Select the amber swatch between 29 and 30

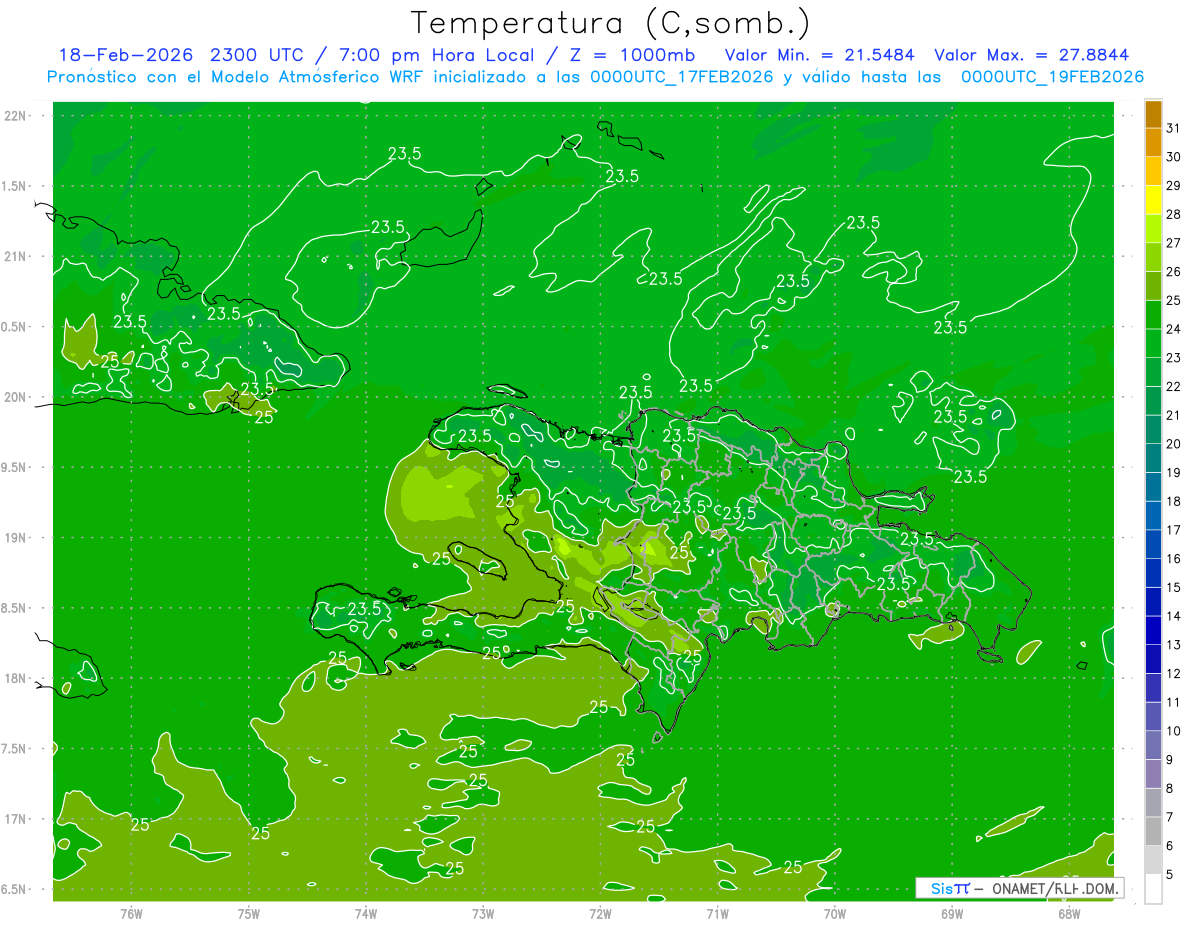click(1153, 171)
